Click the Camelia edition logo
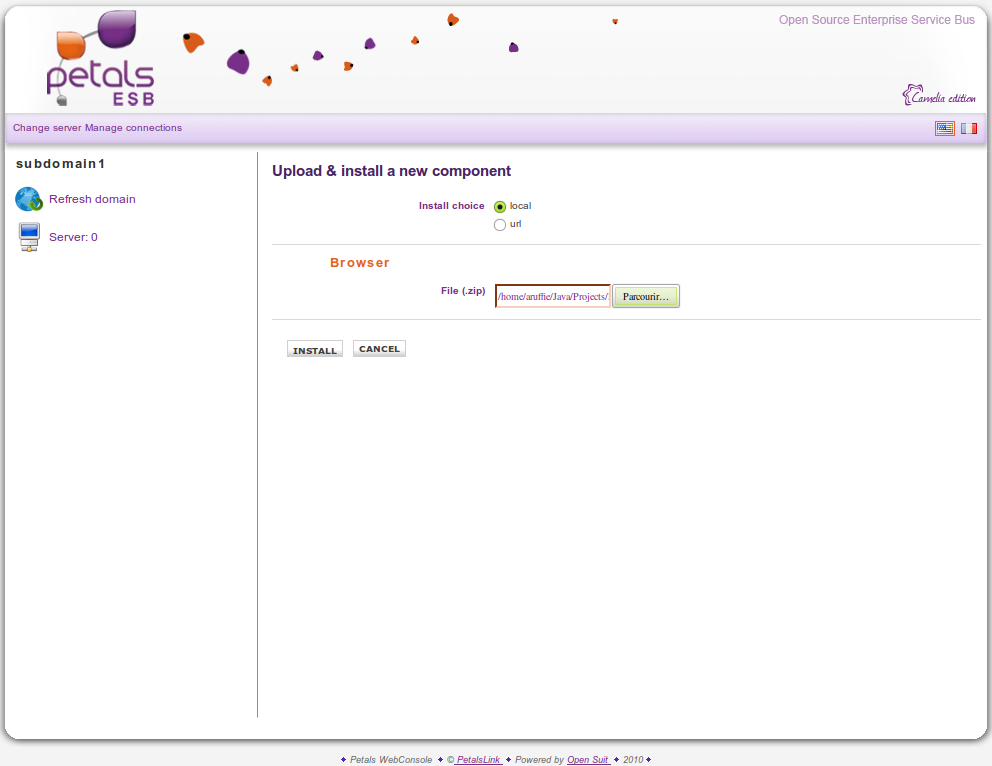 tap(938, 96)
